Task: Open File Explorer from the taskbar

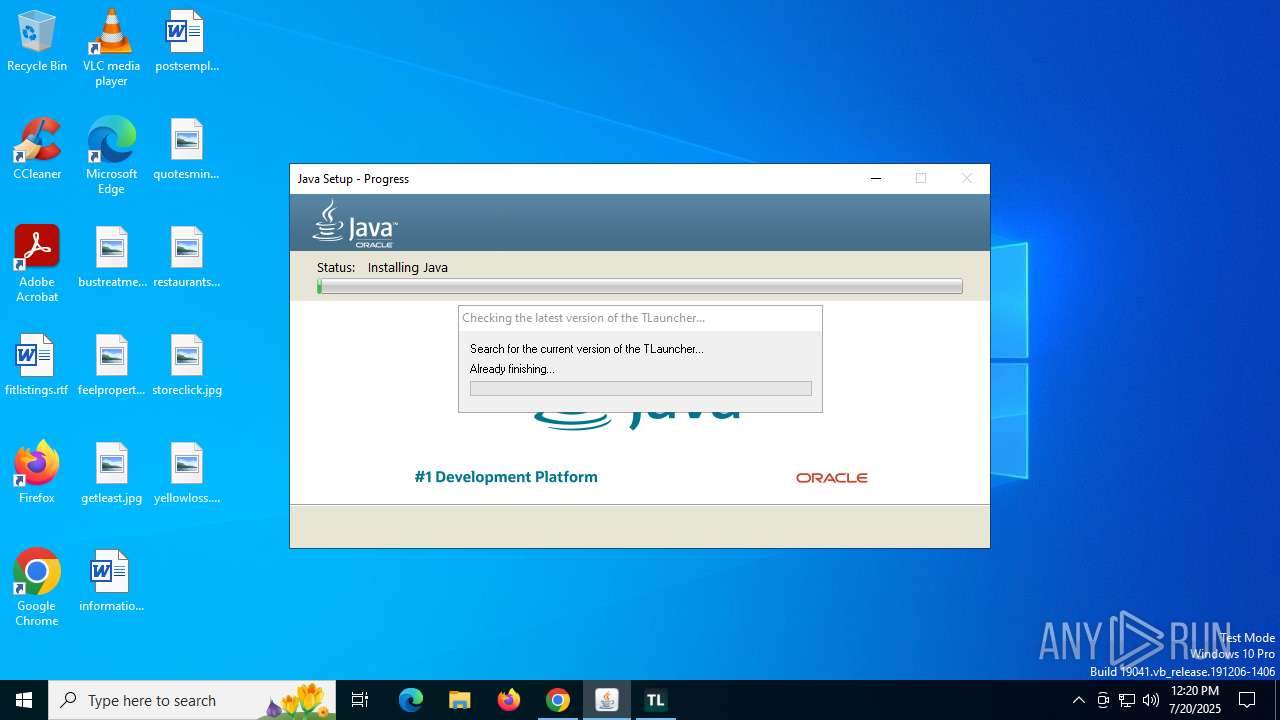Action: click(x=459, y=700)
